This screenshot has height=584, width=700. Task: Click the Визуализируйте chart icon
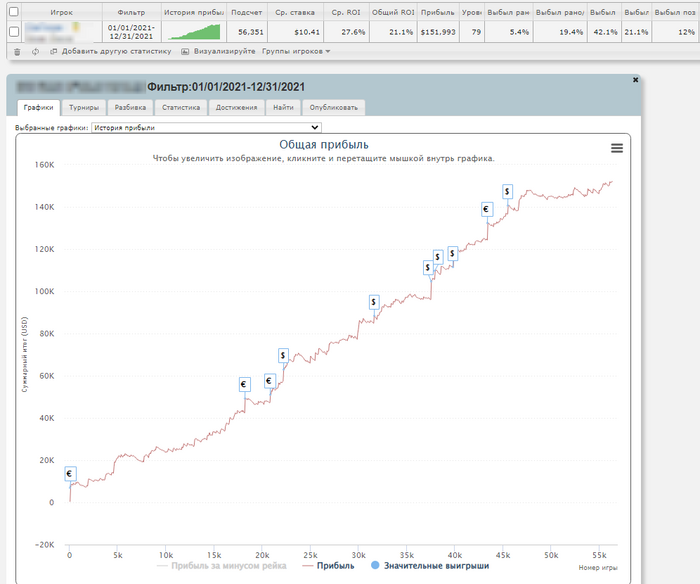tap(186, 51)
